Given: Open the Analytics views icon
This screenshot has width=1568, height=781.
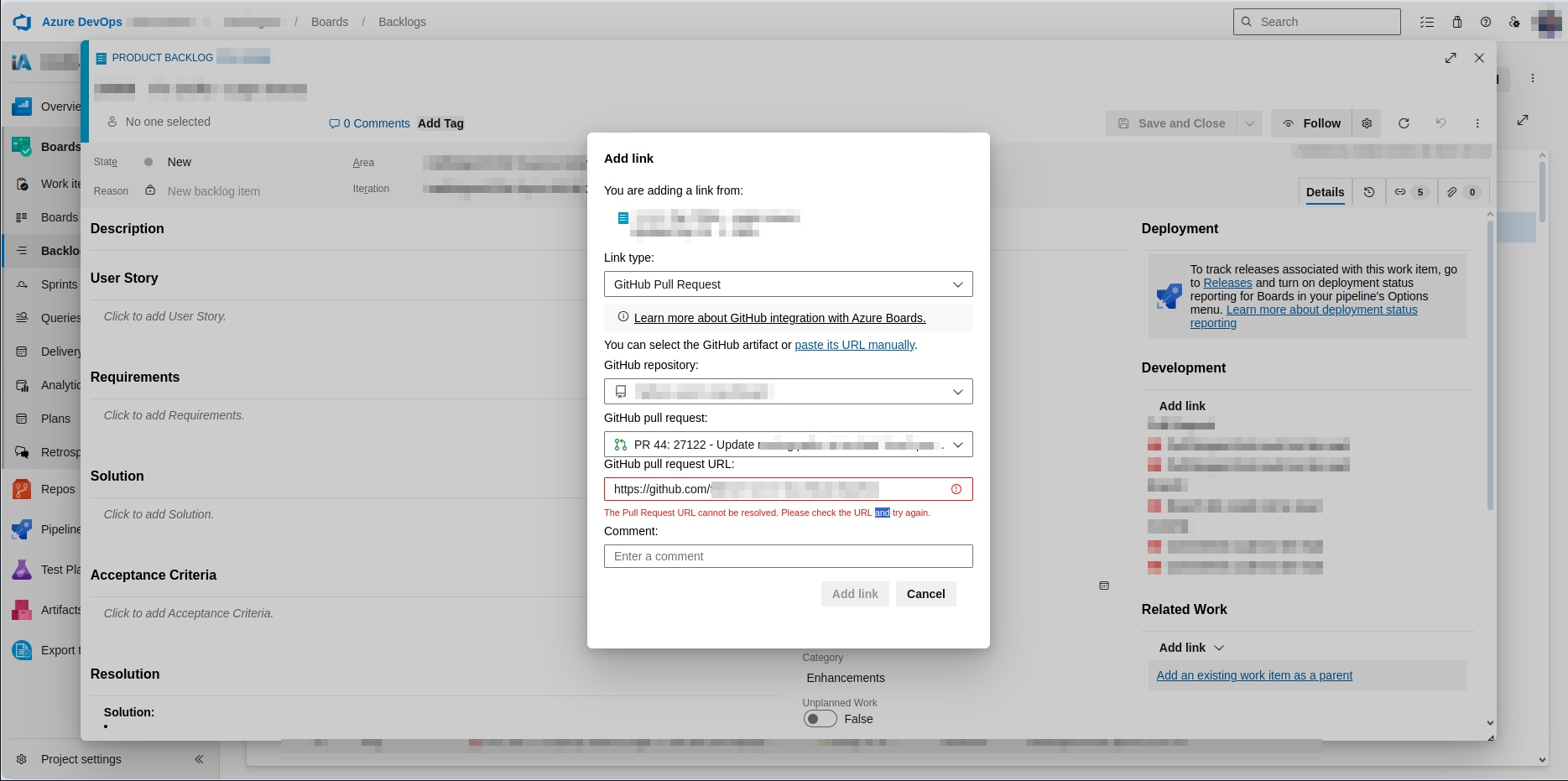Looking at the screenshot, I should pos(22,385).
